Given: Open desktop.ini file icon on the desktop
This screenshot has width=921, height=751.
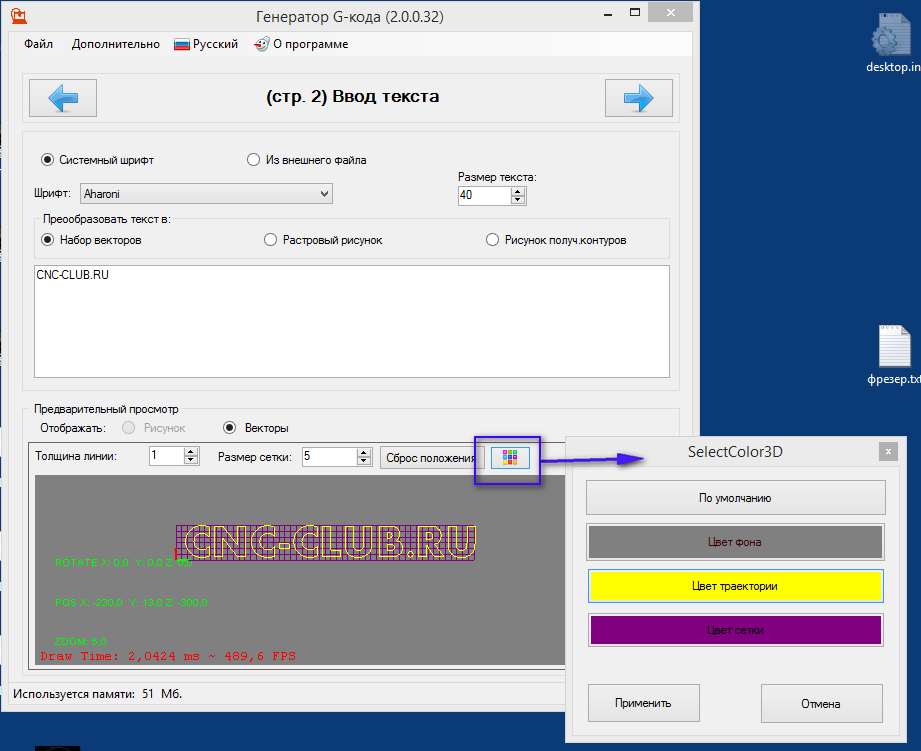Looking at the screenshot, I should click(x=893, y=43).
